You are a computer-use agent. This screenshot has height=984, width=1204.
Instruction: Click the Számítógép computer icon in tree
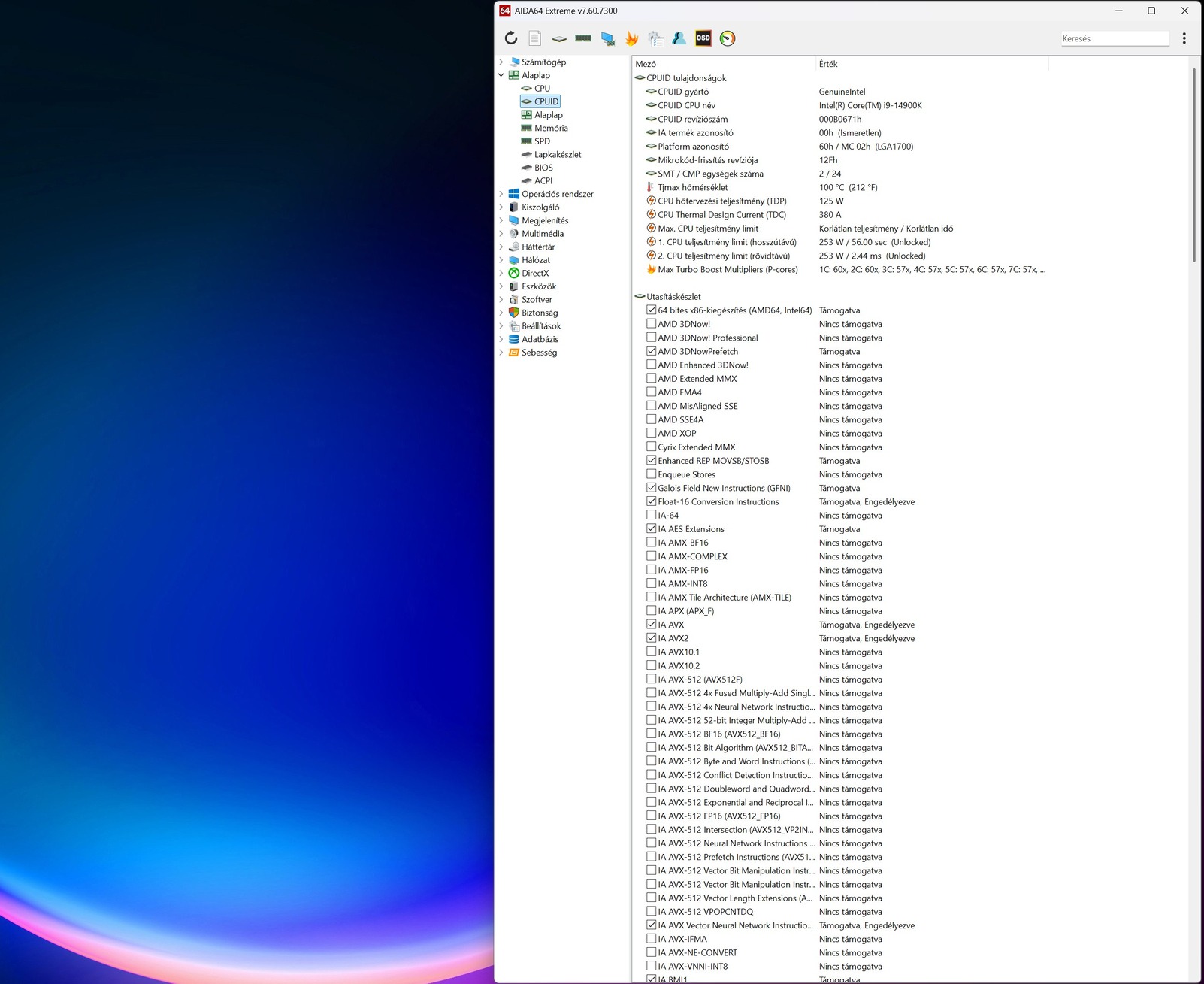(514, 62)
